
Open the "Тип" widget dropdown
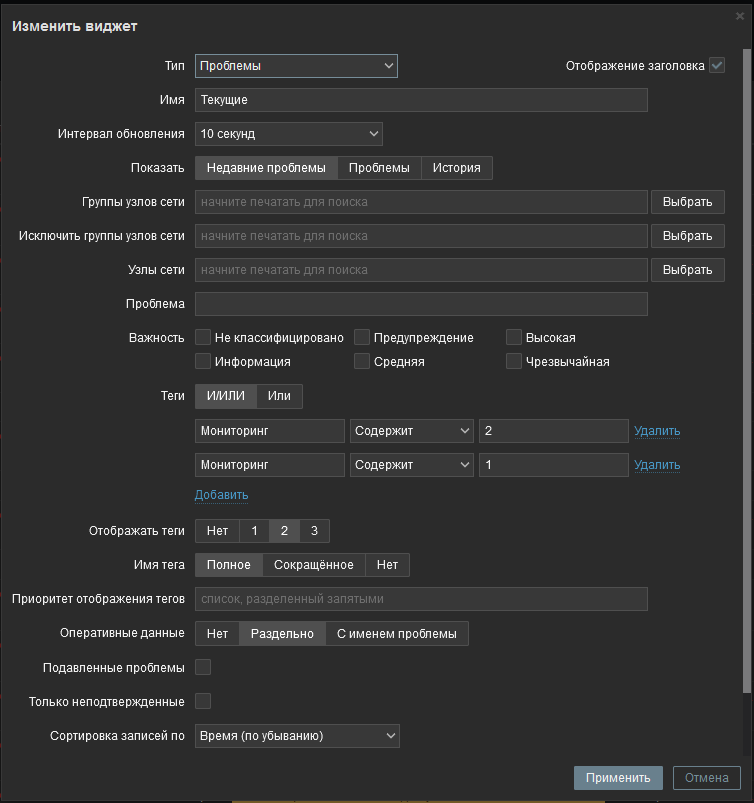tap(296, 66)
